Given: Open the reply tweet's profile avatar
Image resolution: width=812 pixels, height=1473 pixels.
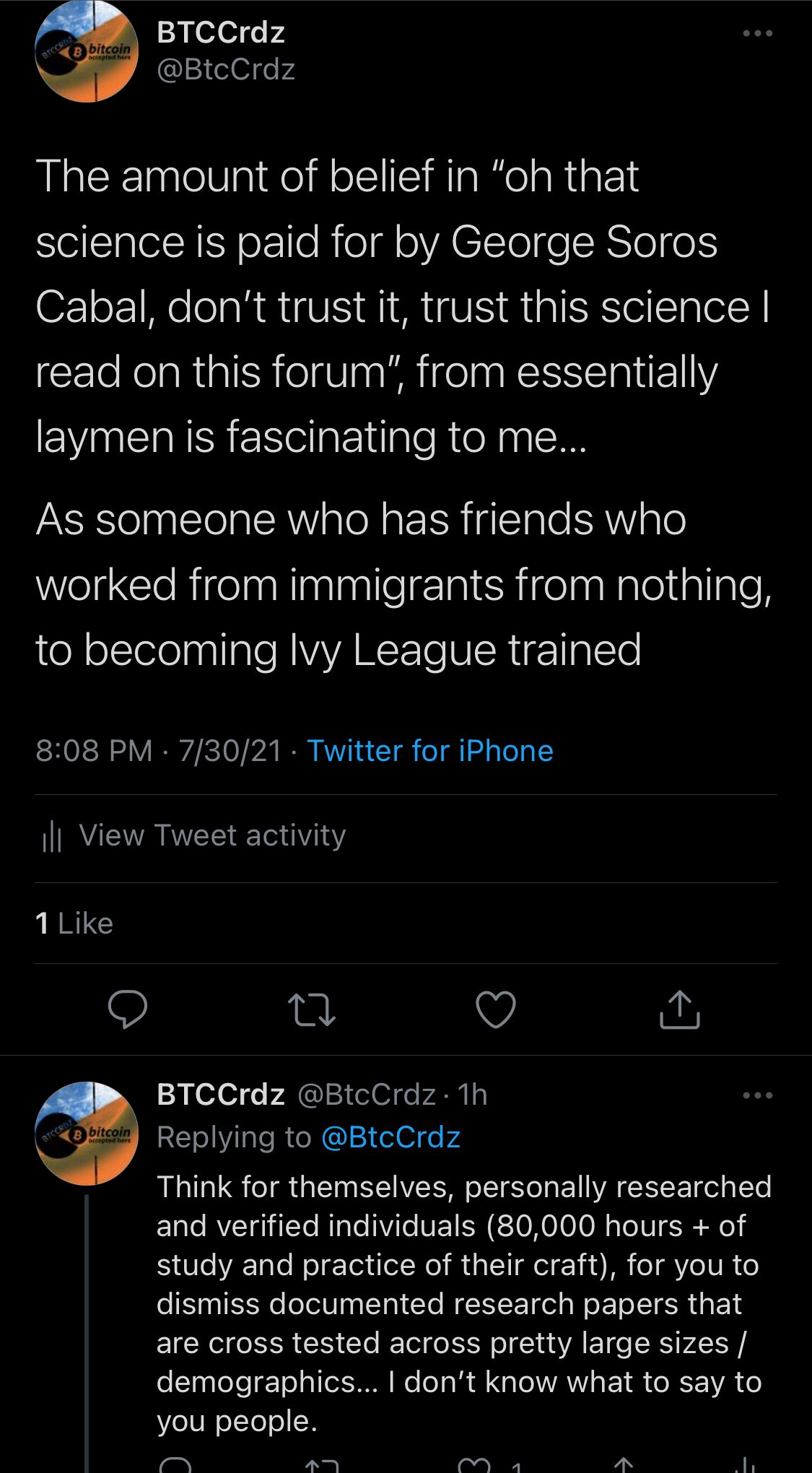Looking at the screenshot, I should click(x=87, y=1133).
